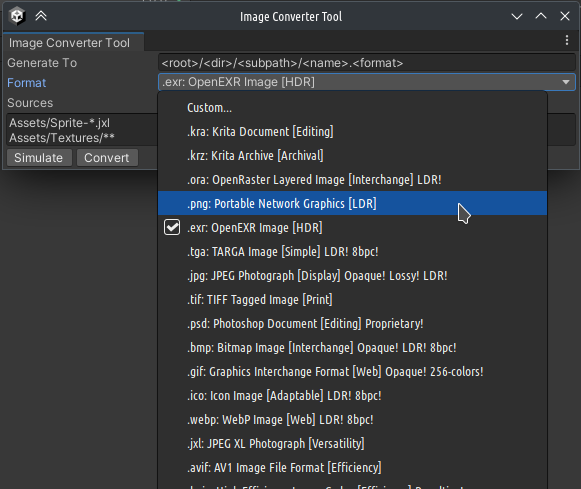Choose .bmp: Bitmap Image [Interchange]
Image resolution: width=581 pixels, height=489 pixels.
tap(352, 347)
